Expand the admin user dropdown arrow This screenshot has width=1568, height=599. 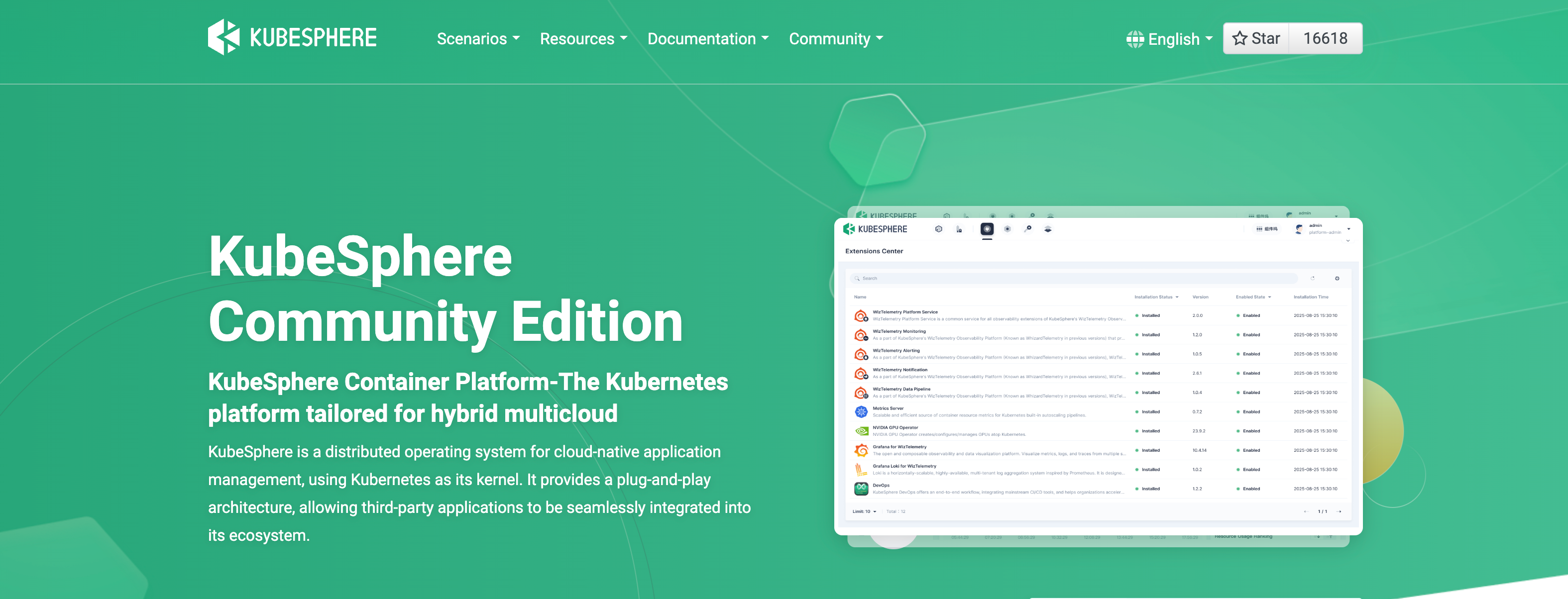1349,229
